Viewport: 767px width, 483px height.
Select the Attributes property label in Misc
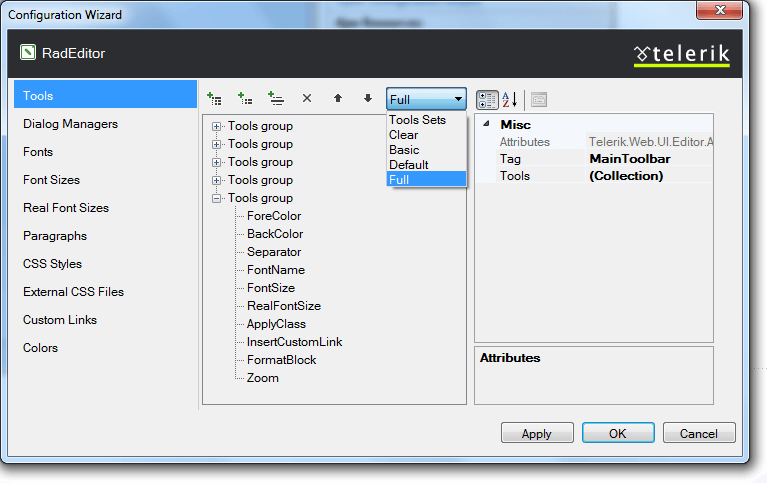pyautogui.click(x=524, y=142)
